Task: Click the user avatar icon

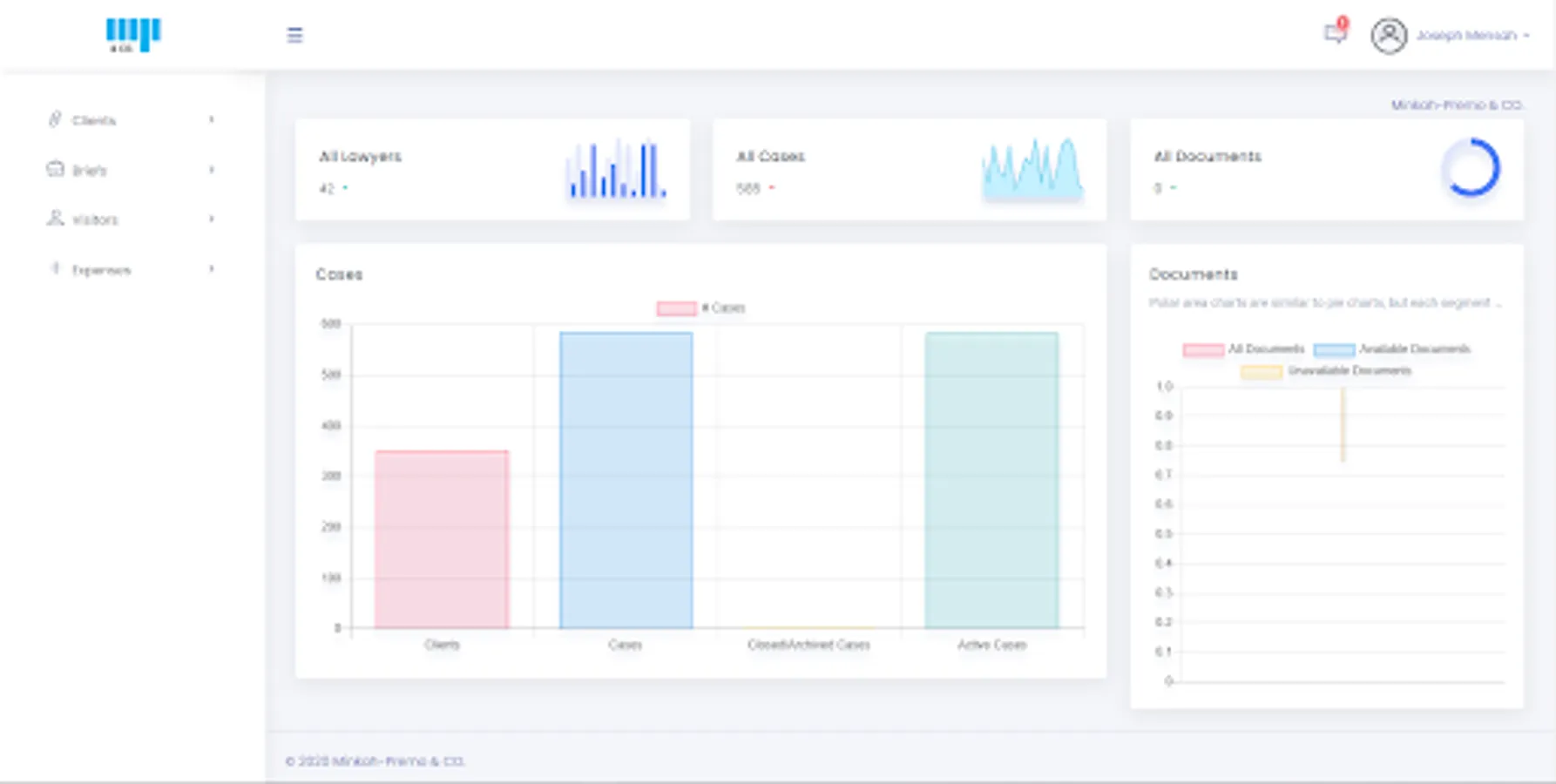Action: point(1389,36)
